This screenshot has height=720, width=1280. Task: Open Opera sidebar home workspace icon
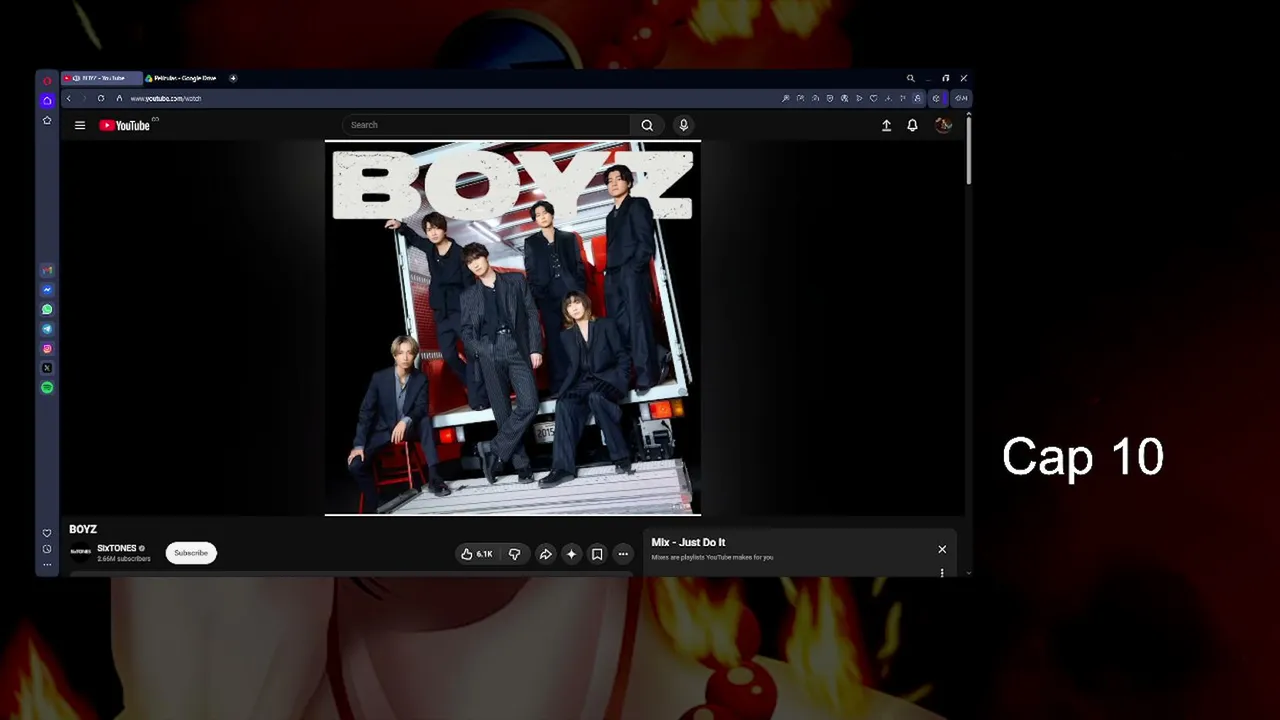click(x=47, y=100)
